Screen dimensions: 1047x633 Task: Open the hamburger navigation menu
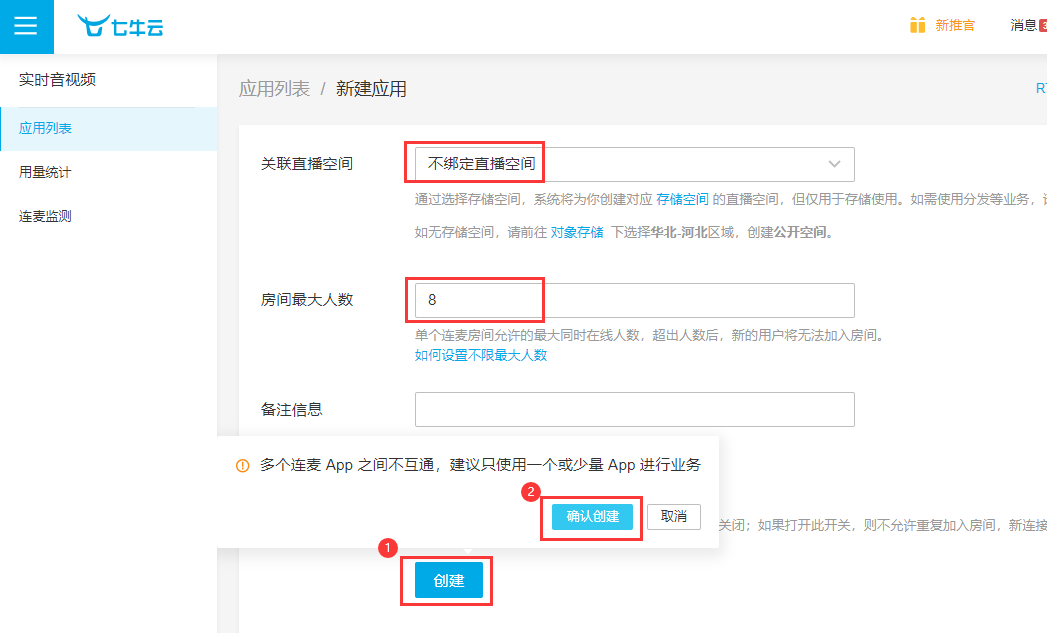point(26,26)
